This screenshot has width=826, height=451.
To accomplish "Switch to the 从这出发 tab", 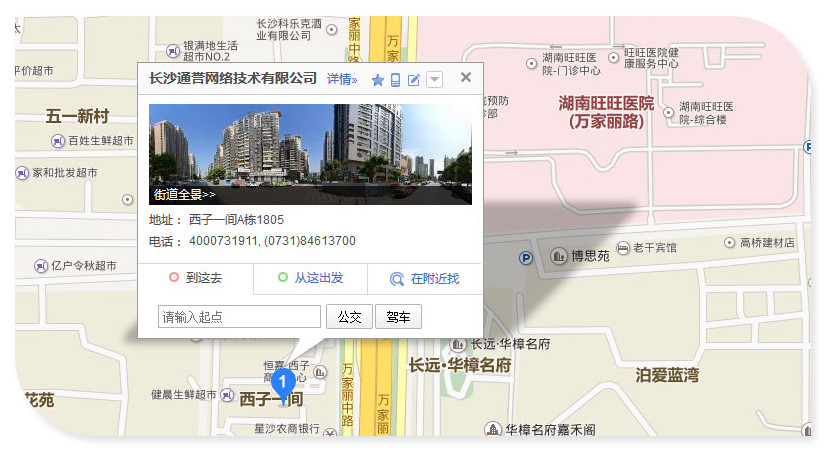I will click(x=310, y=279).
